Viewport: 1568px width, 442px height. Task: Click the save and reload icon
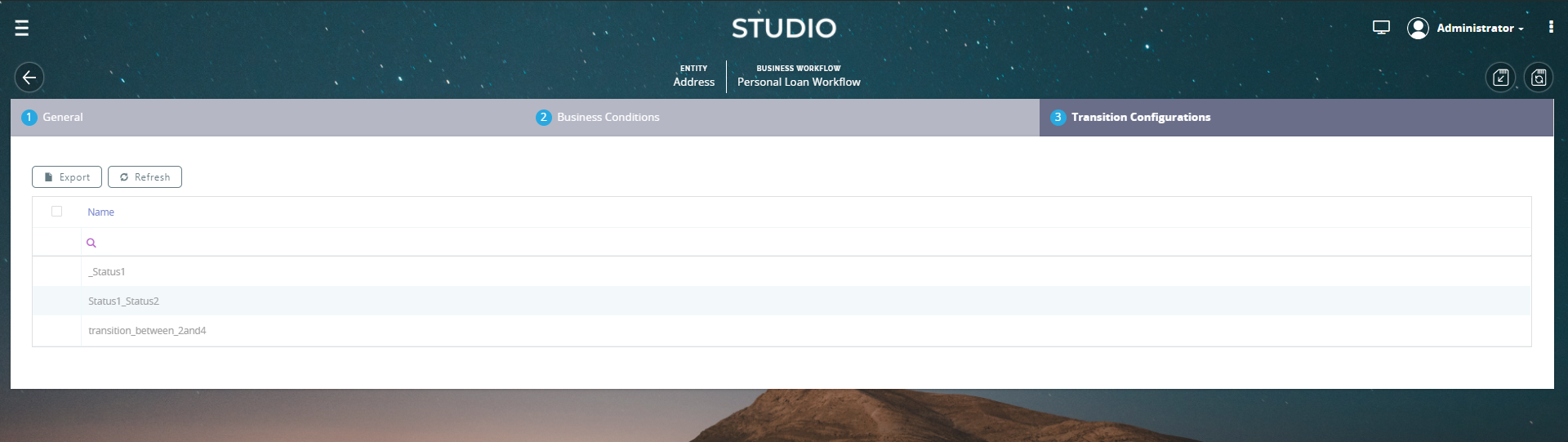point(1538,78)
